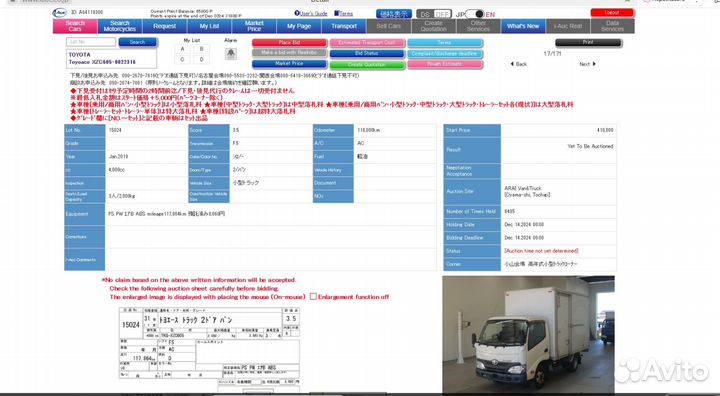
Task: Check the Enlargement function off checkbox
Action: [313, 297]
